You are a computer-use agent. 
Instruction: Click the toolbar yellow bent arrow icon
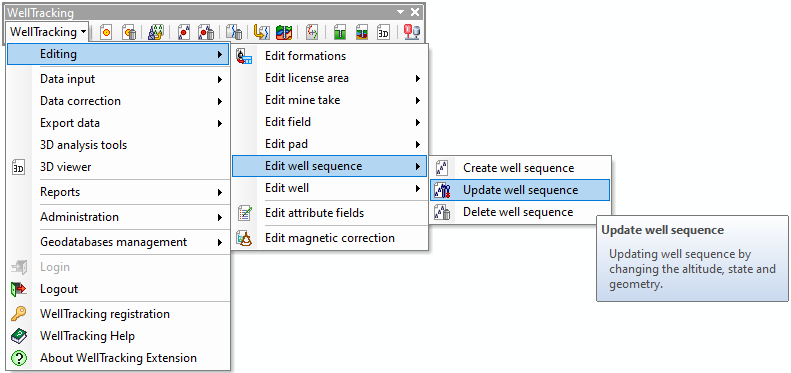tap(261, 33)
